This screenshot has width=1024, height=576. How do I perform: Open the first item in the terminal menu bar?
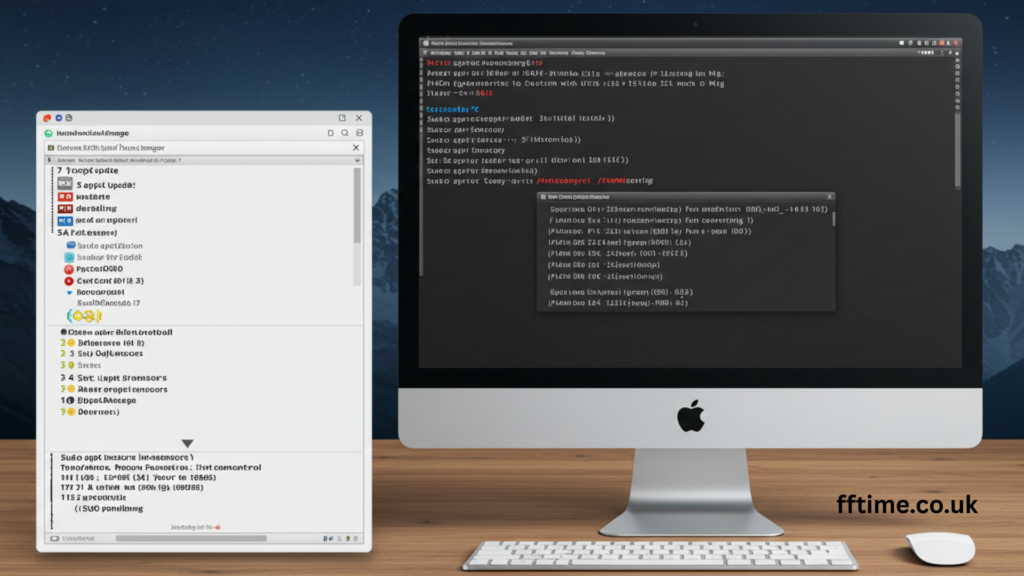tap(441, 53)
